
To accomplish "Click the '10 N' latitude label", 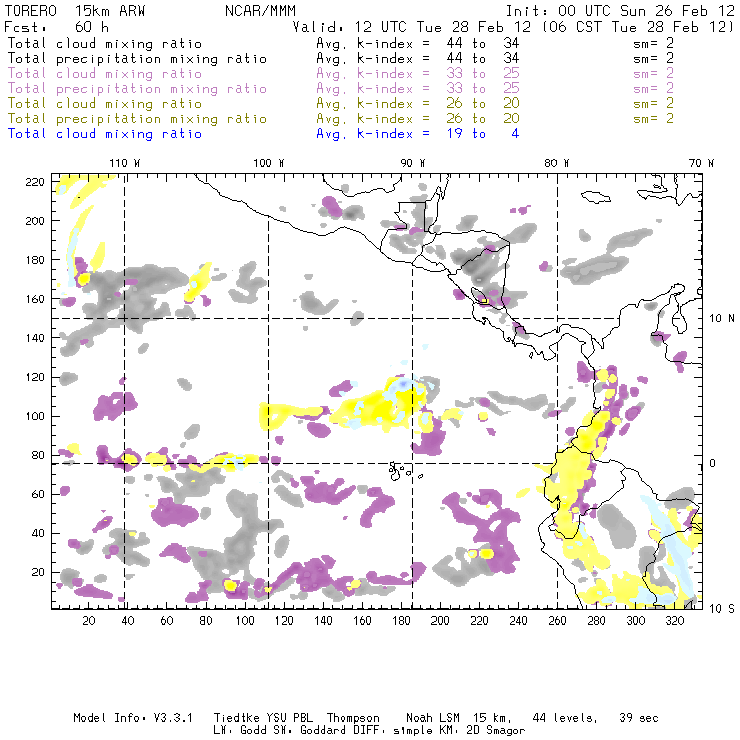I will click(x=722, y=319).
